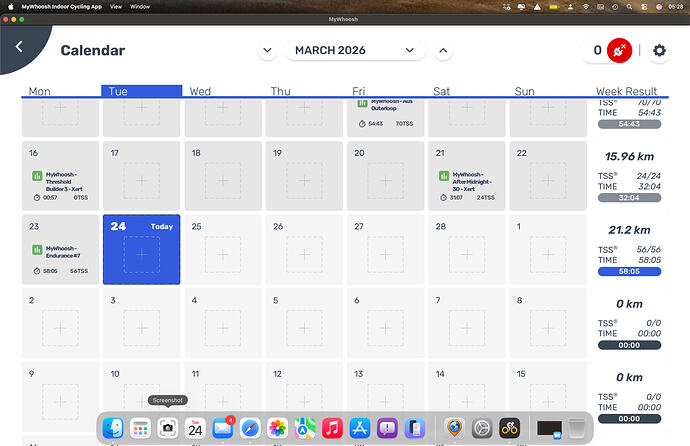Open the Window menu in menu bar
Viewport: 690px width, 446px height.
(141, 6)
